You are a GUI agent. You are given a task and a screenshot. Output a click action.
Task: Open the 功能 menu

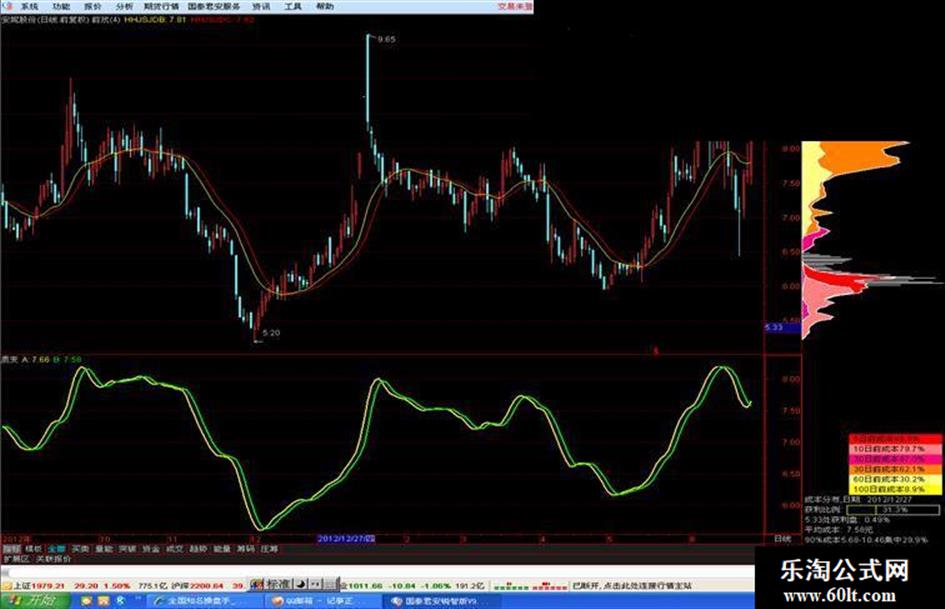point(61,6)
